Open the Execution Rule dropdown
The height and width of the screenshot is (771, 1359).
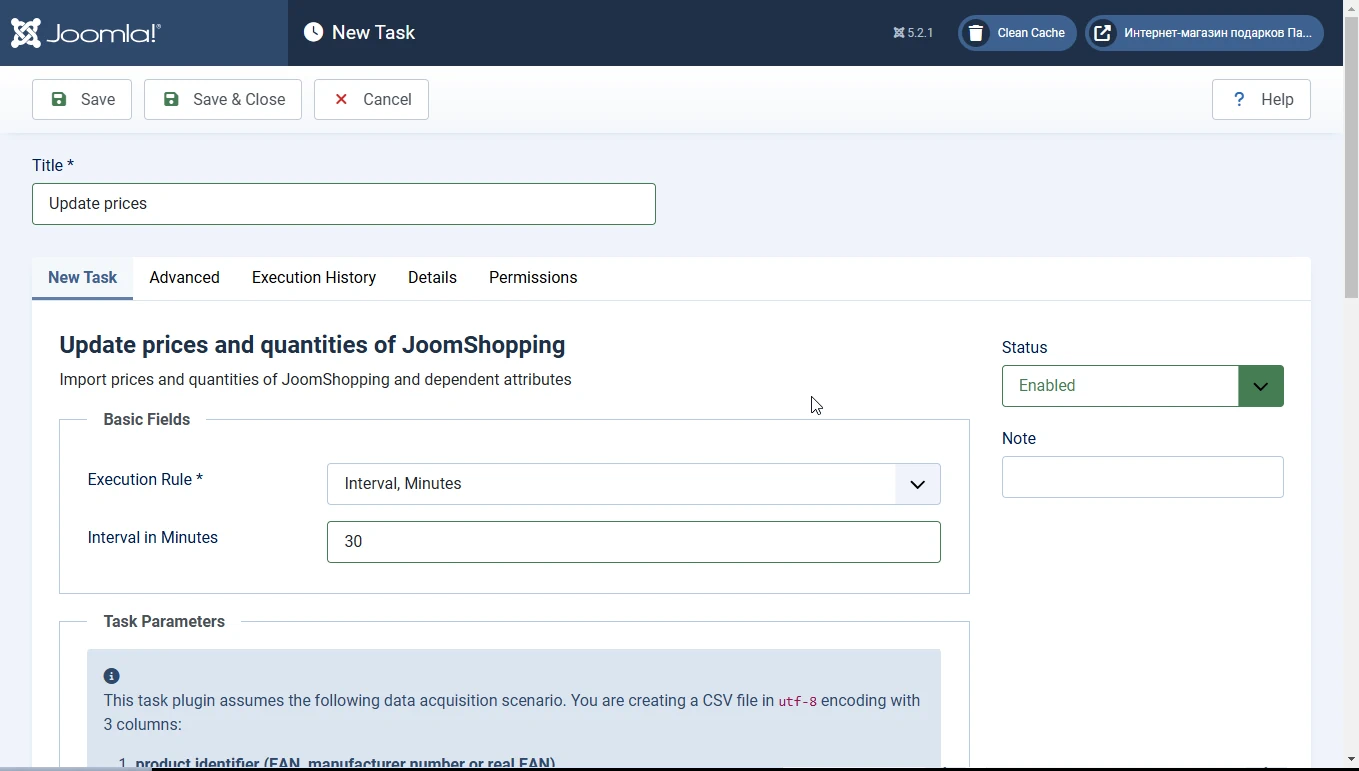click(633, 484)
